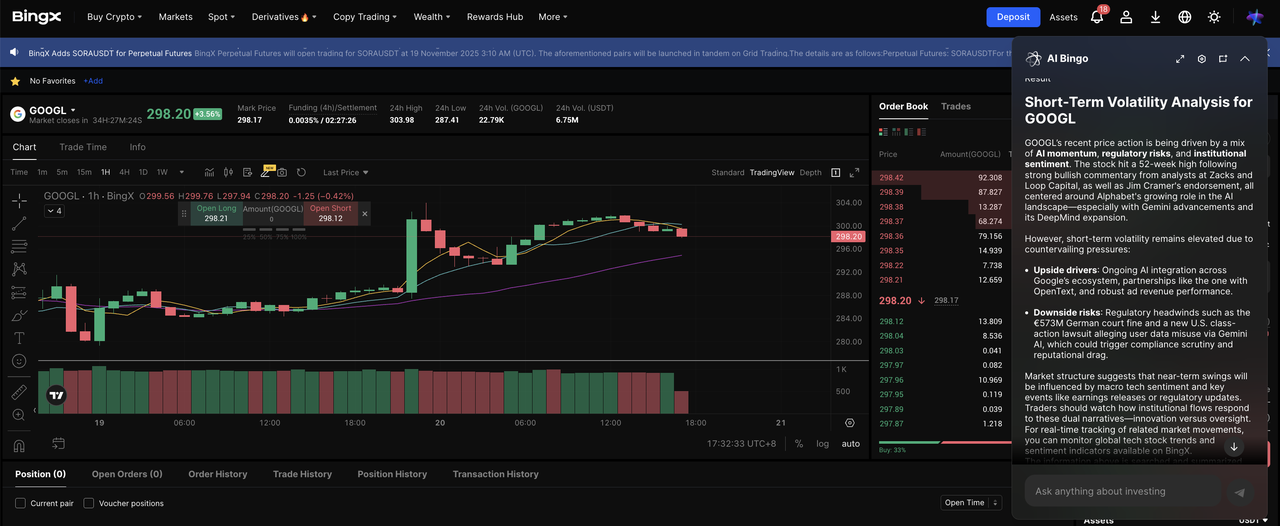Open AI Bingo settings icon
1280x526 pixels.
point(1202,59)
